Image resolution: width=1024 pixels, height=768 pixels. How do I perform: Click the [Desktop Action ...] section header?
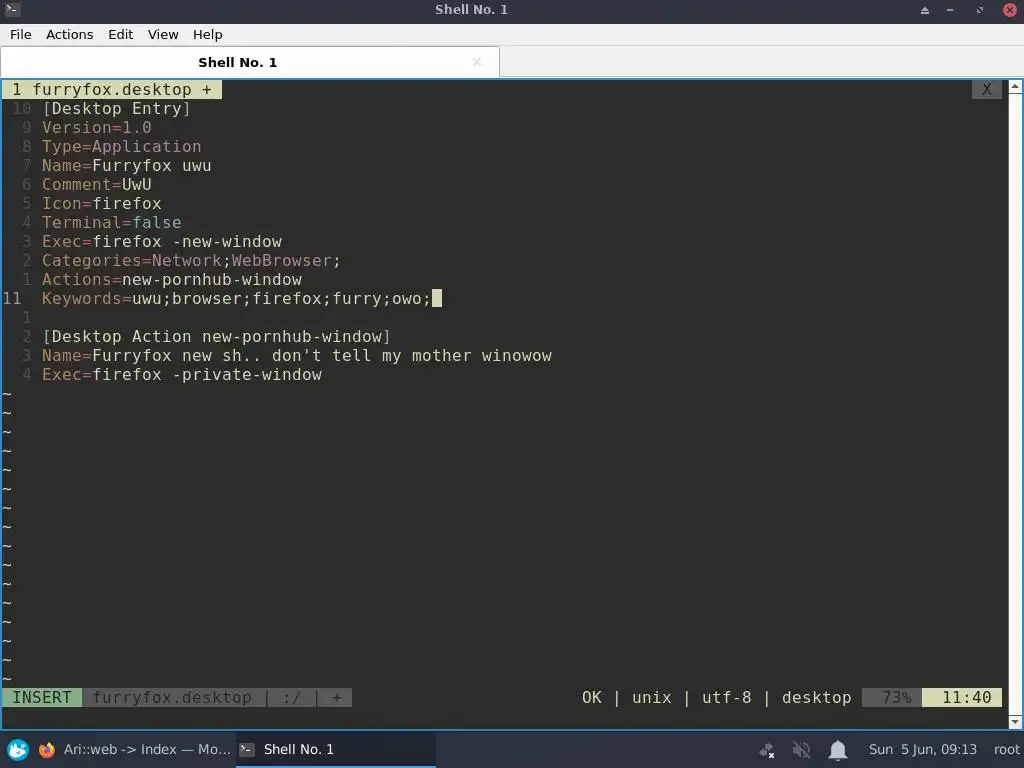pyautogui.click(x=216, y=336)
